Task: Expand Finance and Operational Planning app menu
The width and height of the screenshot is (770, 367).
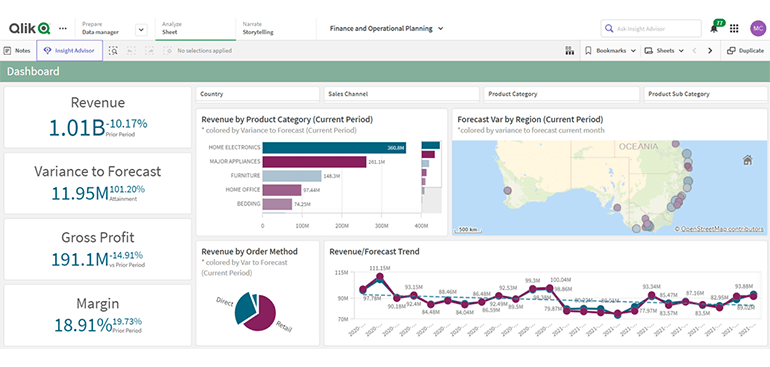Action: tap(386, 28)
